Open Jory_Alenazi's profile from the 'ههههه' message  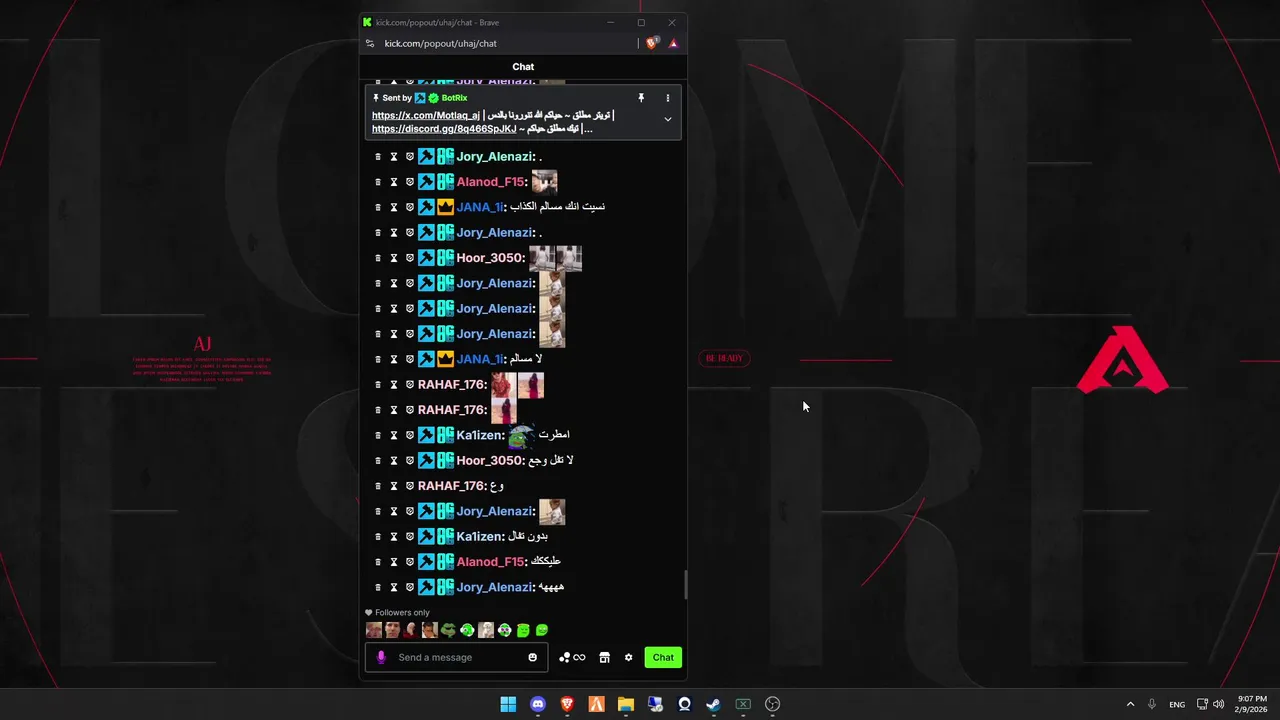coord(494,587)
